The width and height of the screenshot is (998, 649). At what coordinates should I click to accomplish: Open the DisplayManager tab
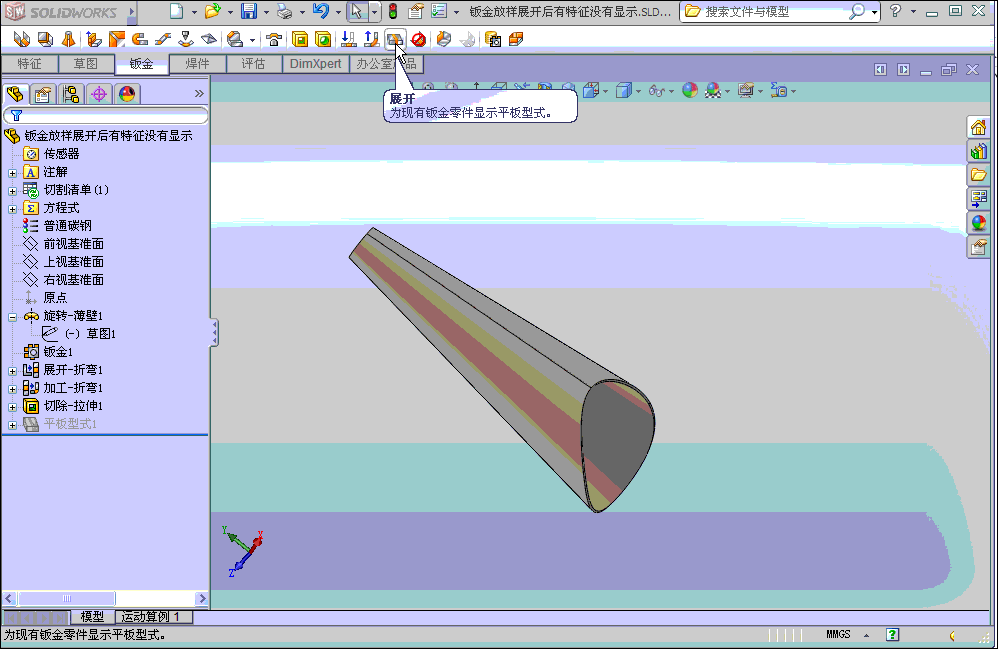[127, 94]
